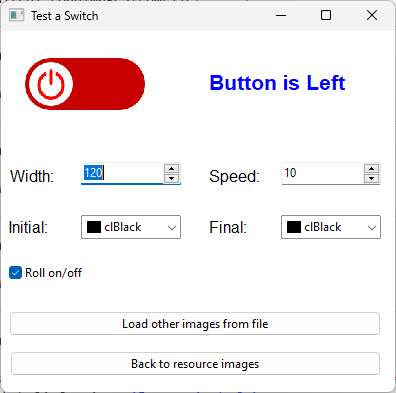Click the Initial black color swatch
Screen dimensions: 396x393
point(94,227)
